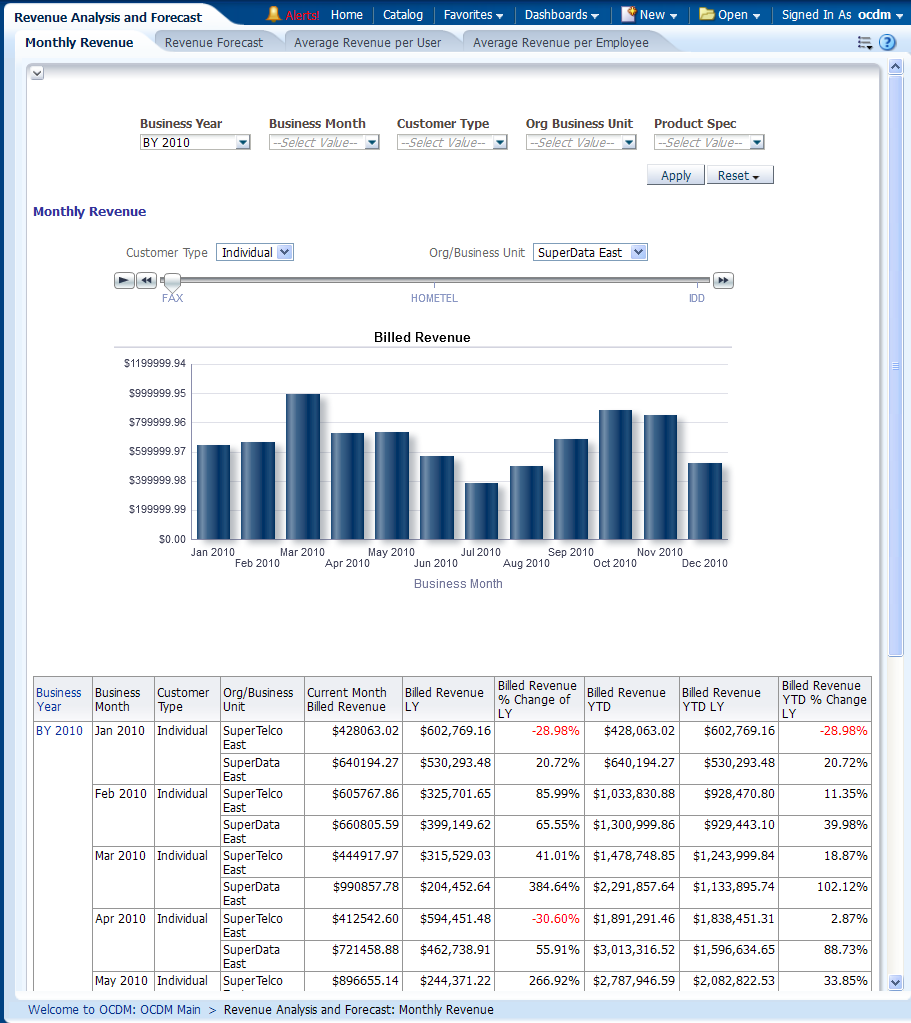Open the Org/Business Unit SuperData East dropdown
Image resolution: width=911 pixels, height=1023 pixels.
(x=639, y=253)
